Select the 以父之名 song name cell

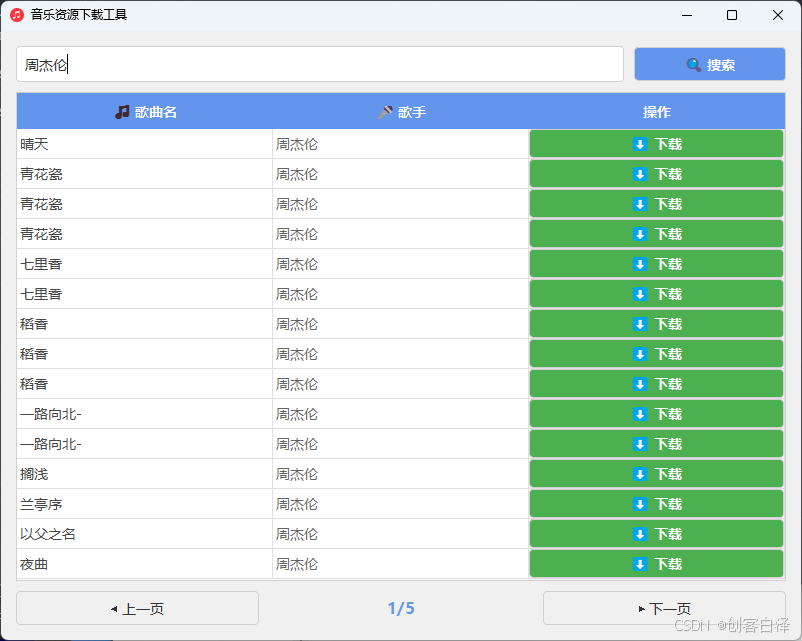click(x=145, y=534)
